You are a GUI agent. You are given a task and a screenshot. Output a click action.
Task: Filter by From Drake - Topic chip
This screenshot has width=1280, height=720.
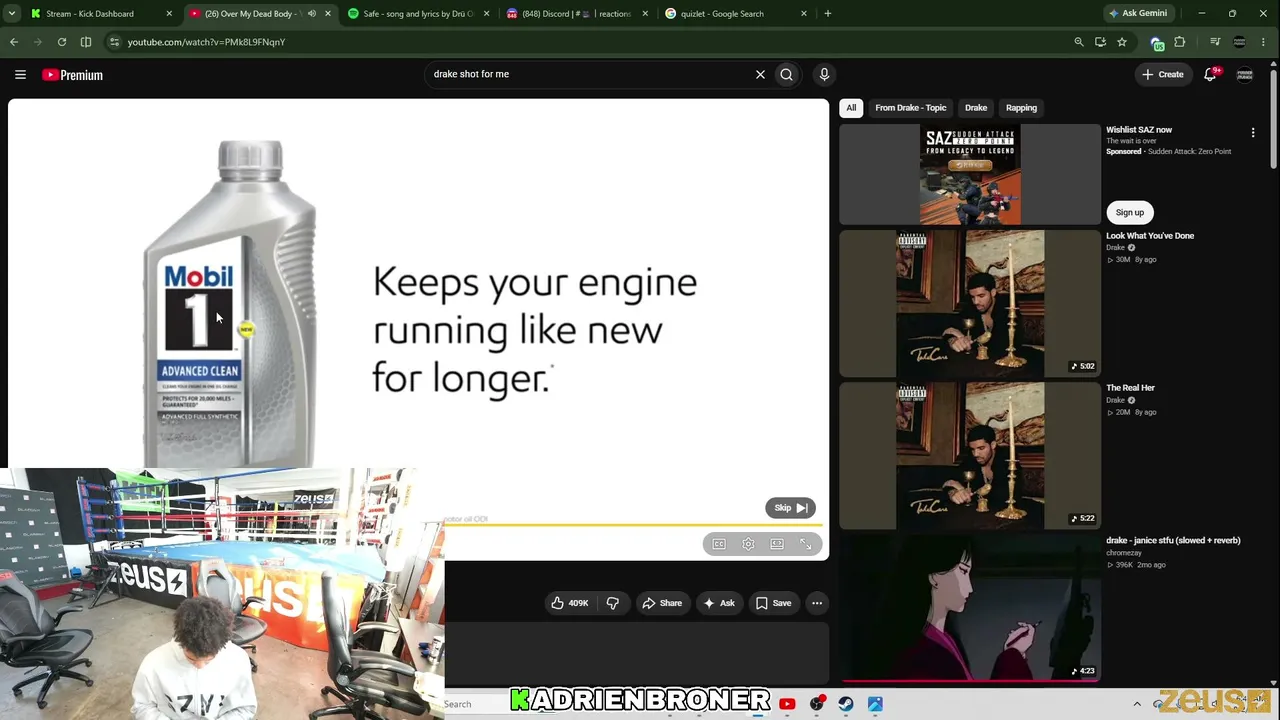click(x=910, y=108)
